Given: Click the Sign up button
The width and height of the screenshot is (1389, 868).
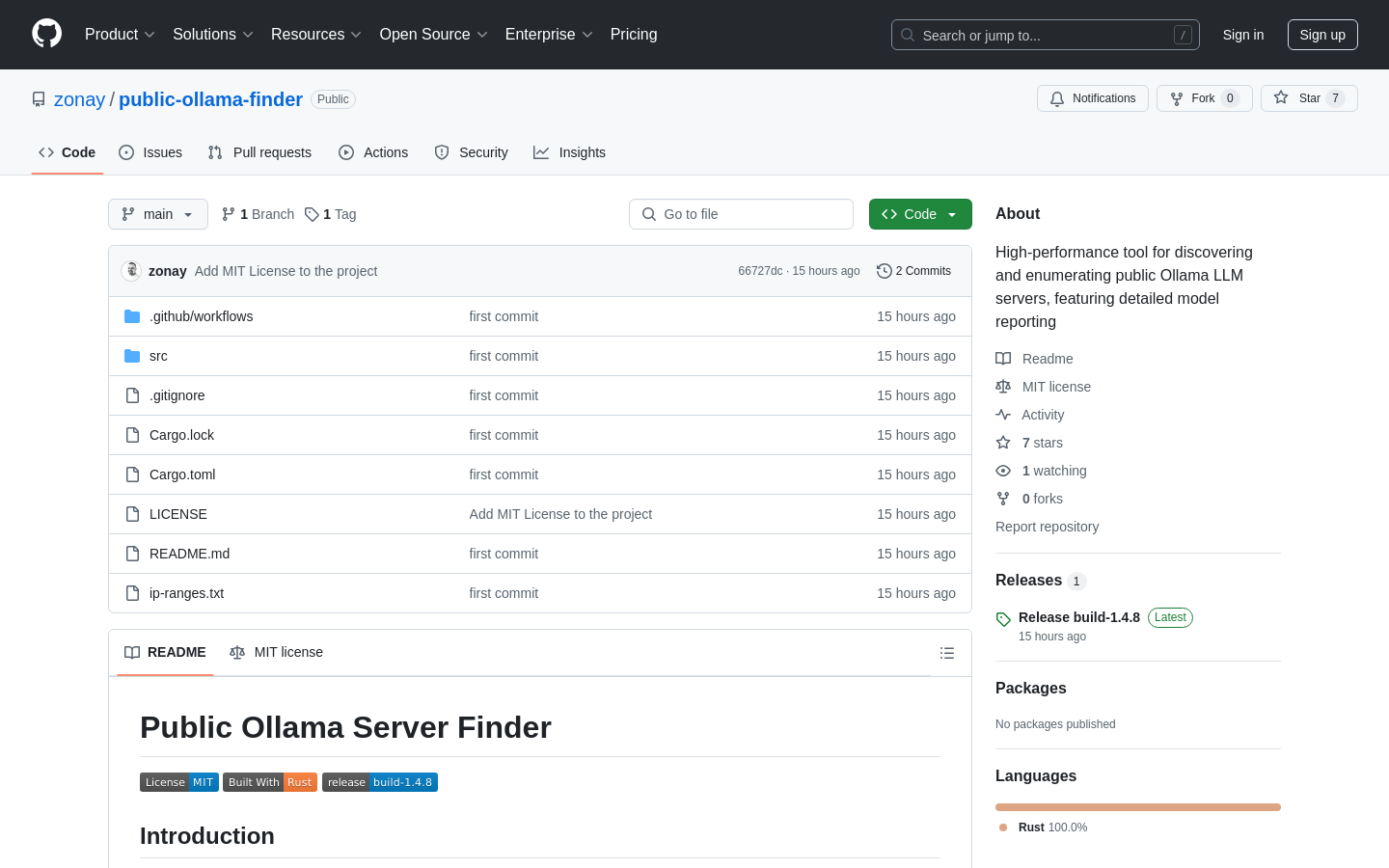Looking at the screenshot, I should (1322, 35).
